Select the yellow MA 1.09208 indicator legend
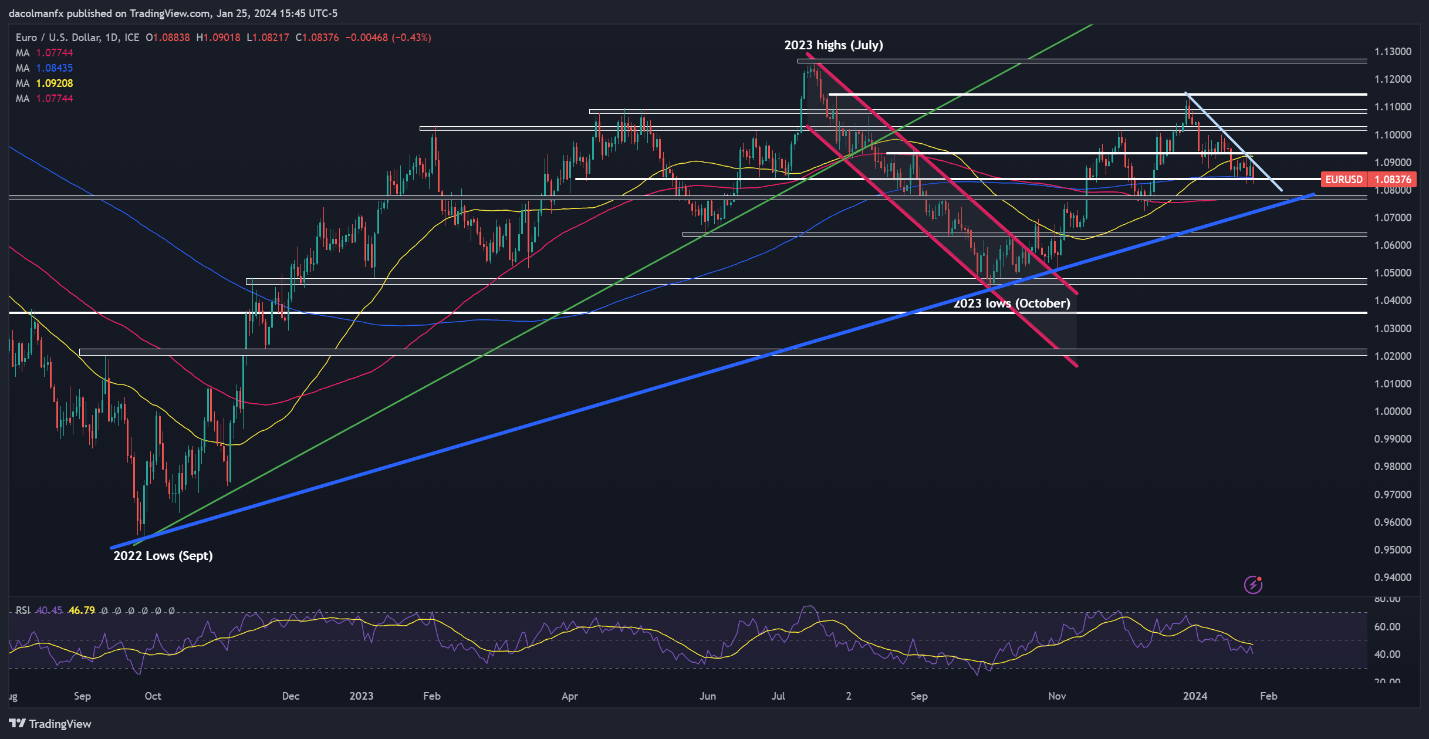The height and width of the screenshot is (739, 1429). 42,84
